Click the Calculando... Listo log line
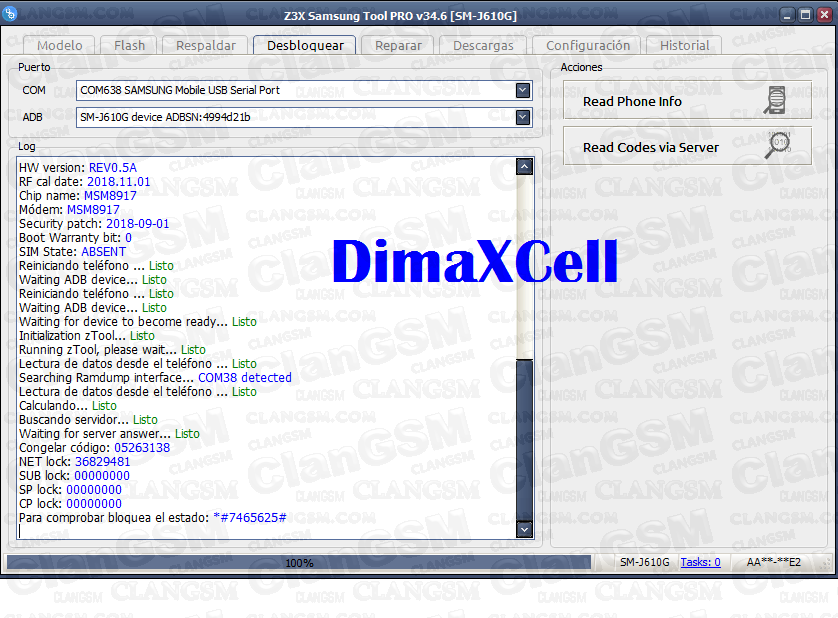Screen dimensions: 838x618 (68, 405)
